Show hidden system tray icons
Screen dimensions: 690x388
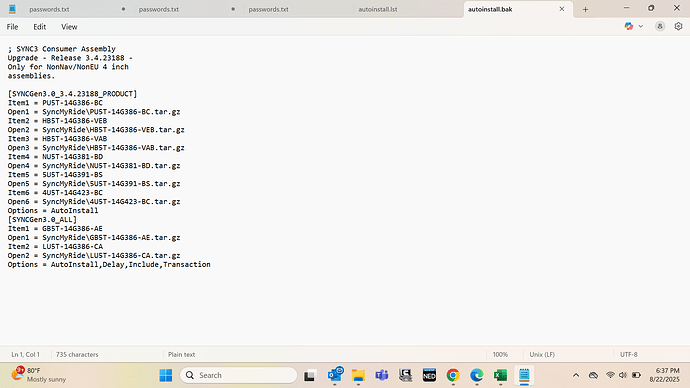576,375
